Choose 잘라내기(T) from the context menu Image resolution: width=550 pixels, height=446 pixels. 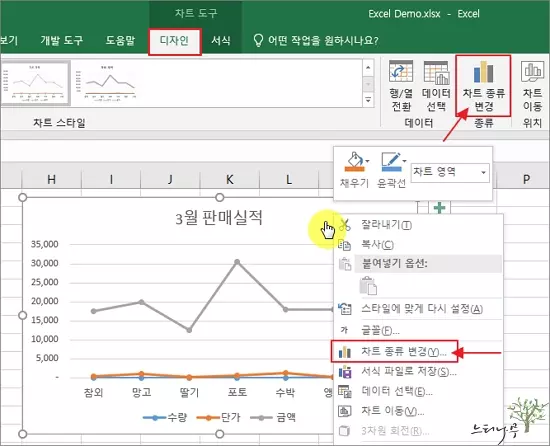417,224
